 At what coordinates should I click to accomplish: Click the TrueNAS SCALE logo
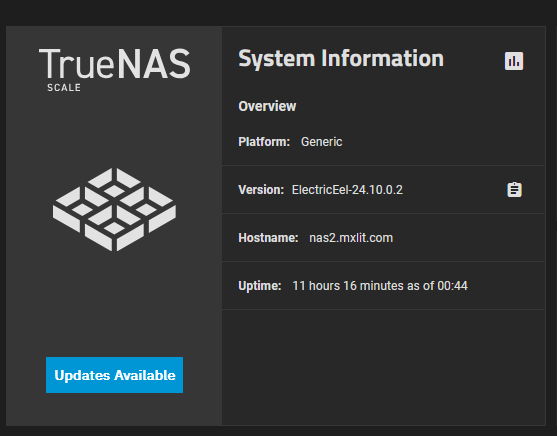point(114,69)
